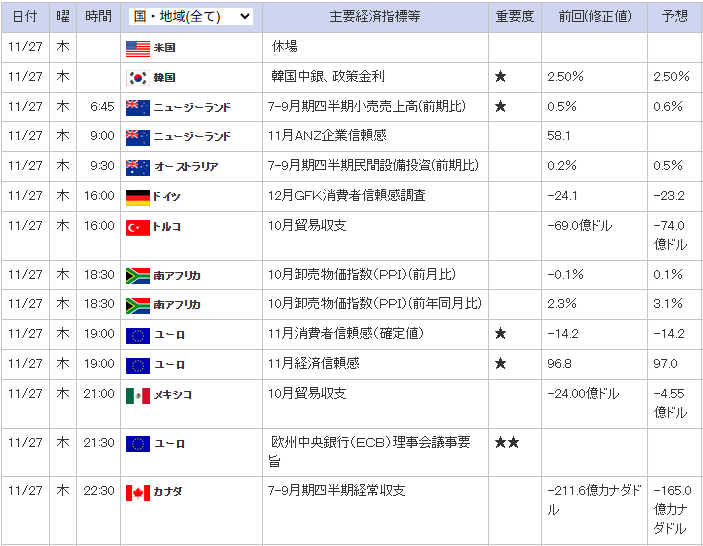Click the star rating for 韓国中銀、政策金利
This screenshot has height=546, width=703.
(x=500, y=77)
